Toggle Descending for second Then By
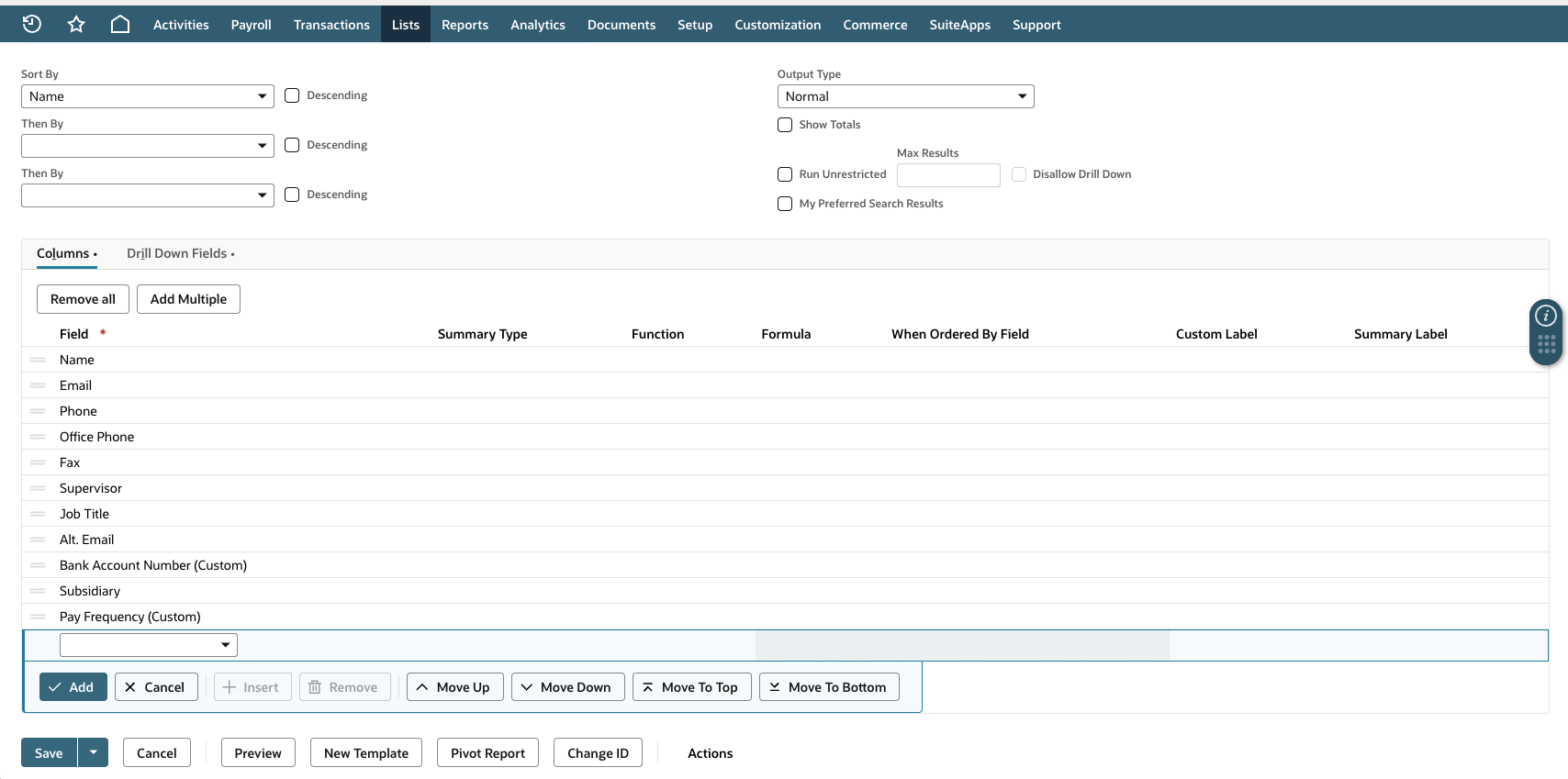 point(292,195)
